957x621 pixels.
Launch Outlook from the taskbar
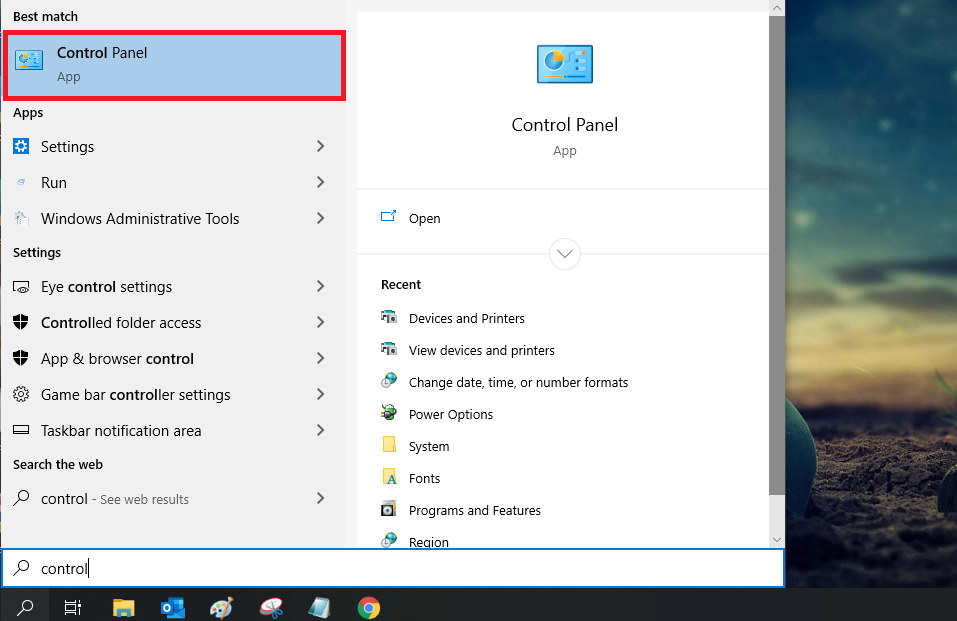[x=173, y=607]
